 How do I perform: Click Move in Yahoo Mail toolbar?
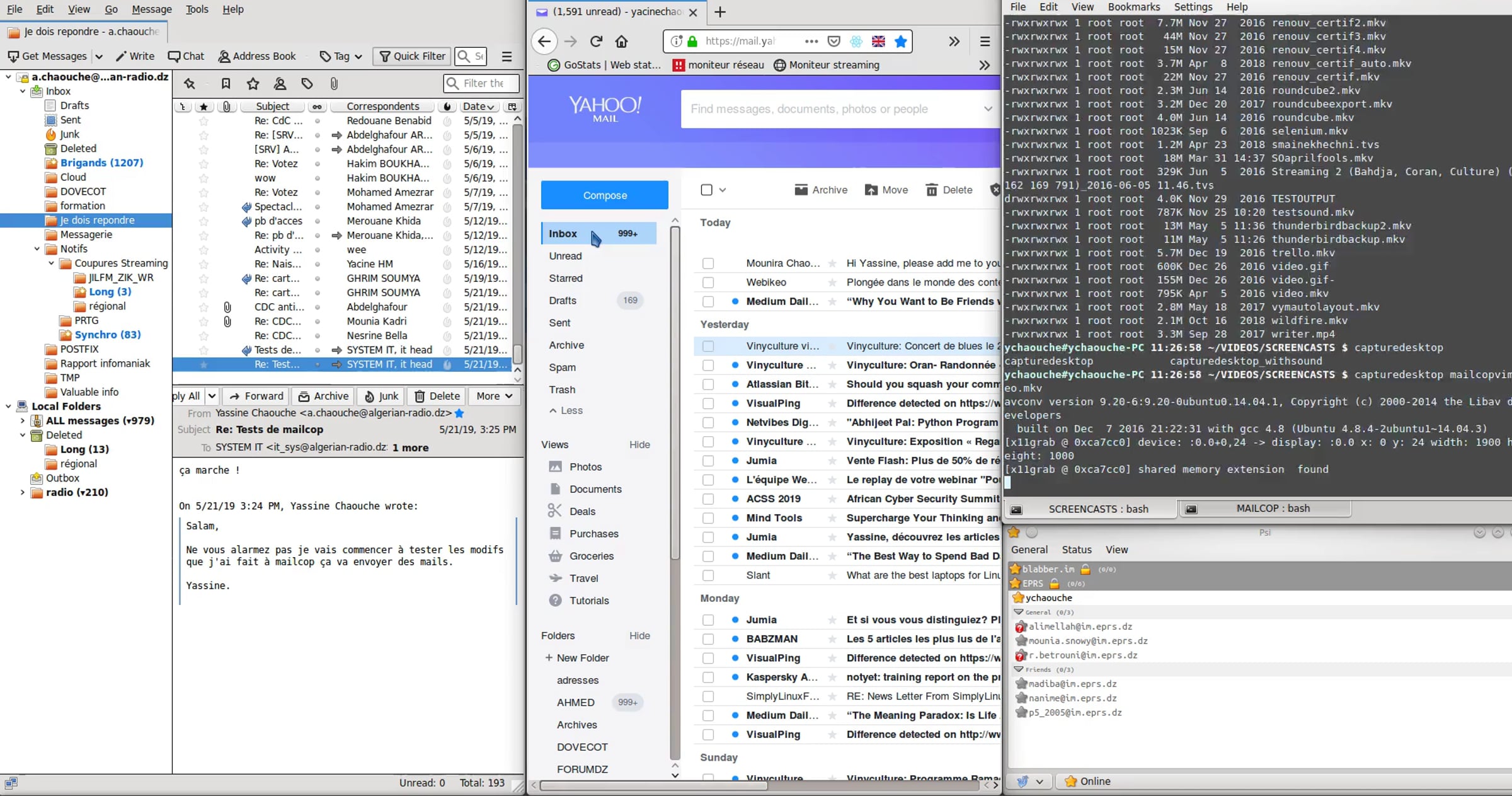[886, 190]
